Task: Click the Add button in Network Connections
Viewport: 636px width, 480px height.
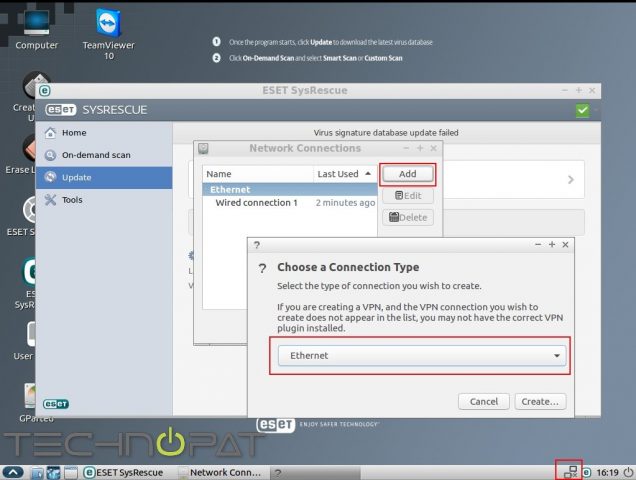Action: (408, 174)
